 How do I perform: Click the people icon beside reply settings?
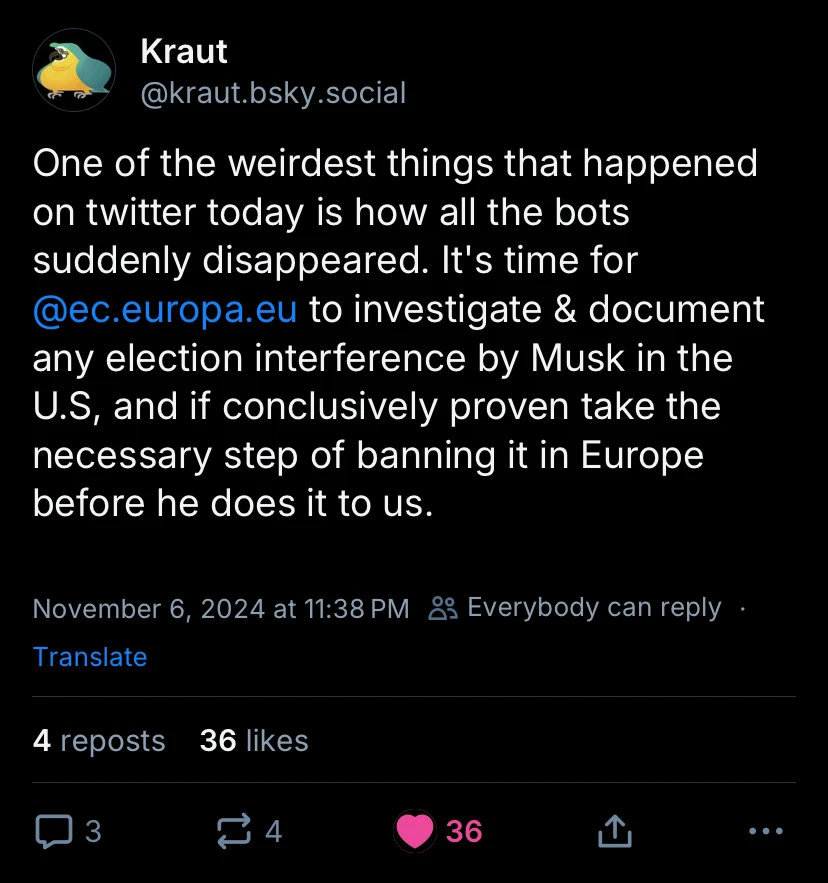click(x=442, y=608)
